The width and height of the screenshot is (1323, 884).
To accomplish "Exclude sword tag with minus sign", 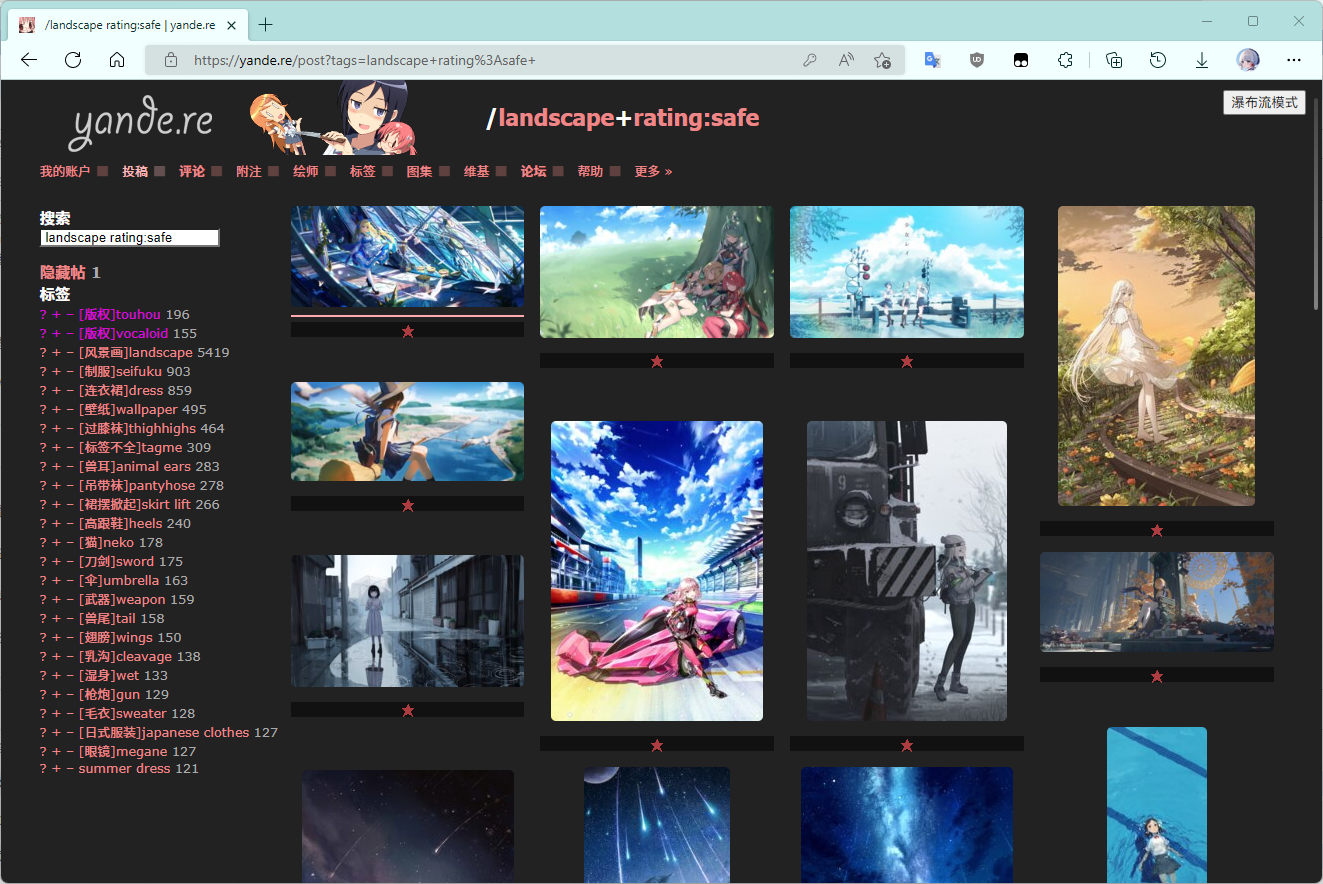I will (70, 561).
